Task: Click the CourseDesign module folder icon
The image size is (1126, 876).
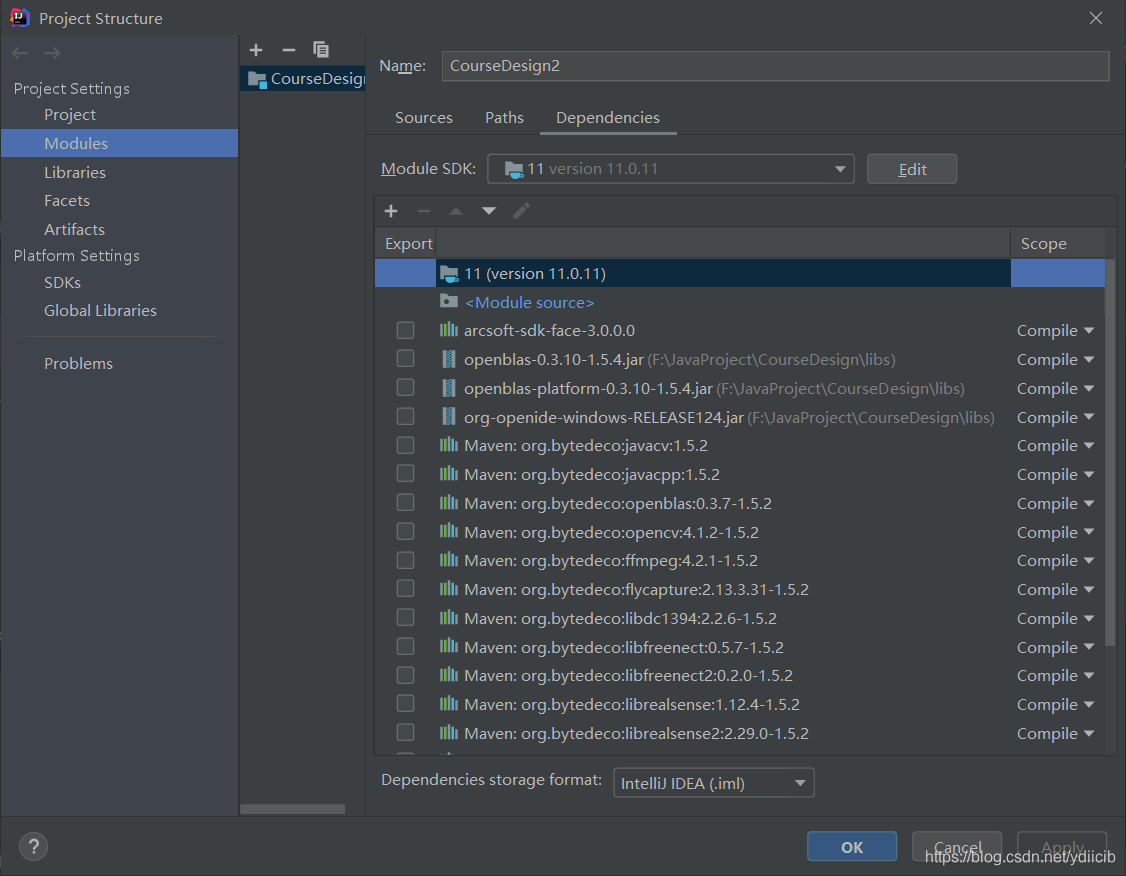Action: pyautogui.click(x=256, y=79)
